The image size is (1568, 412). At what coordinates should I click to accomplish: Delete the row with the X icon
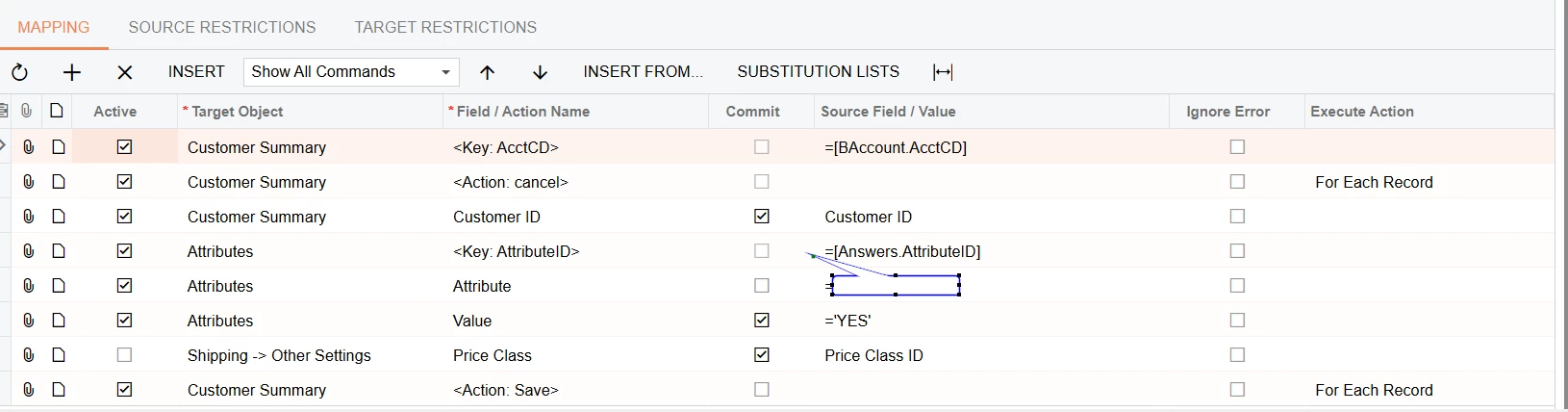(125, 72)
